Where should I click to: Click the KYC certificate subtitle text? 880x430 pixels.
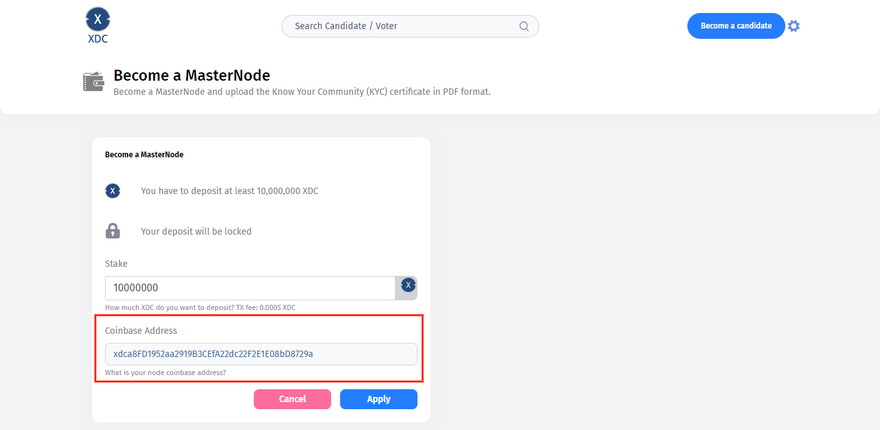(301, 92)
